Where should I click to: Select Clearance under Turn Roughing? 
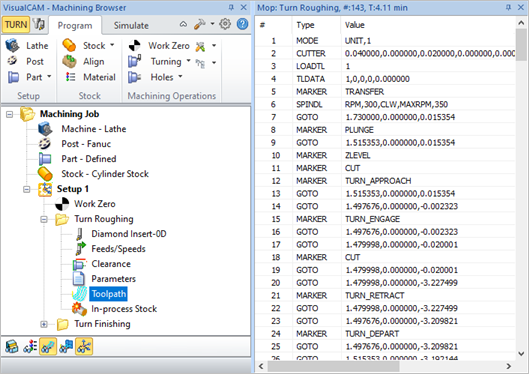pyautogui.click(x=111, y=264)
